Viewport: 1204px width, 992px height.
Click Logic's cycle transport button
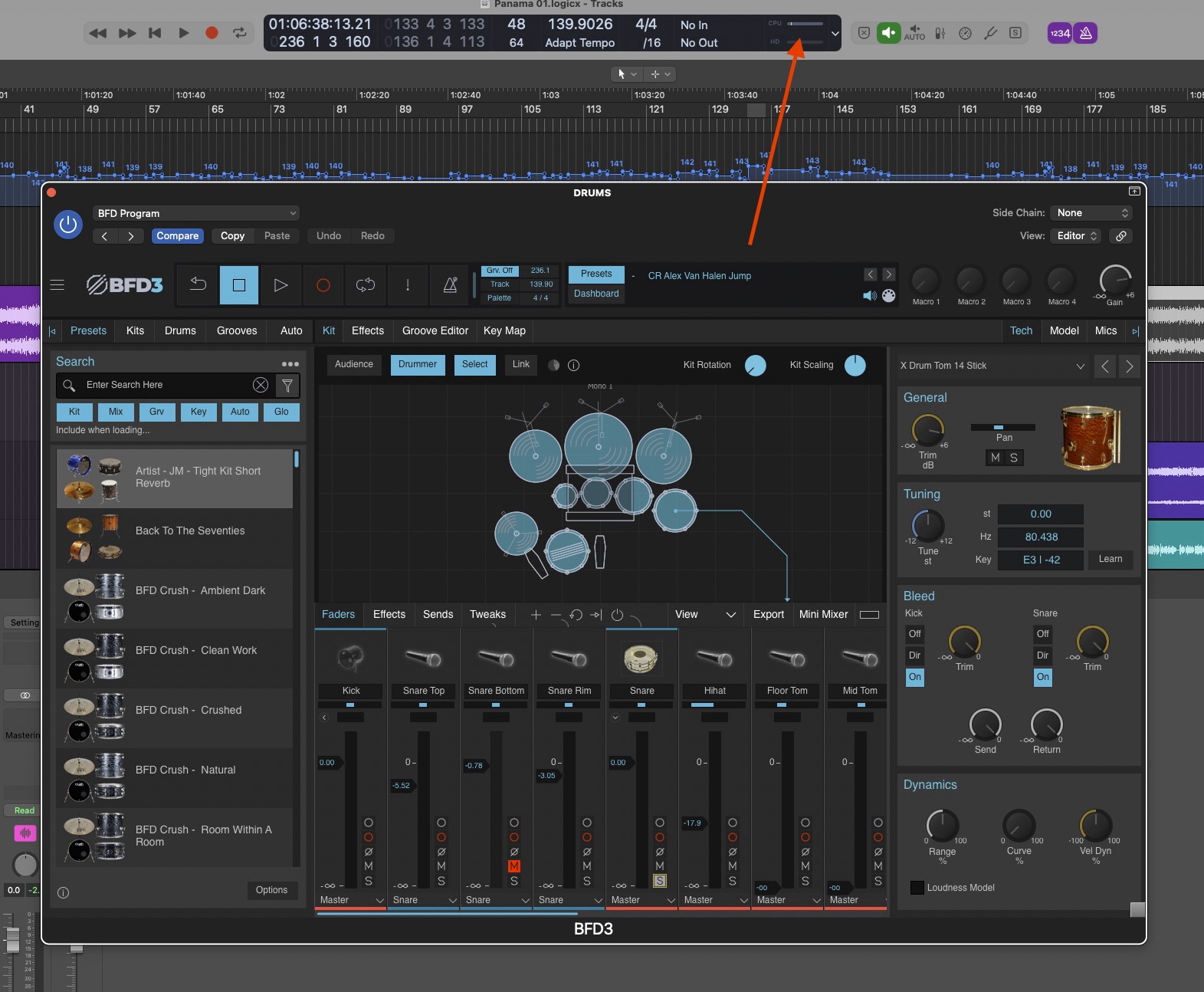[240, 33]
